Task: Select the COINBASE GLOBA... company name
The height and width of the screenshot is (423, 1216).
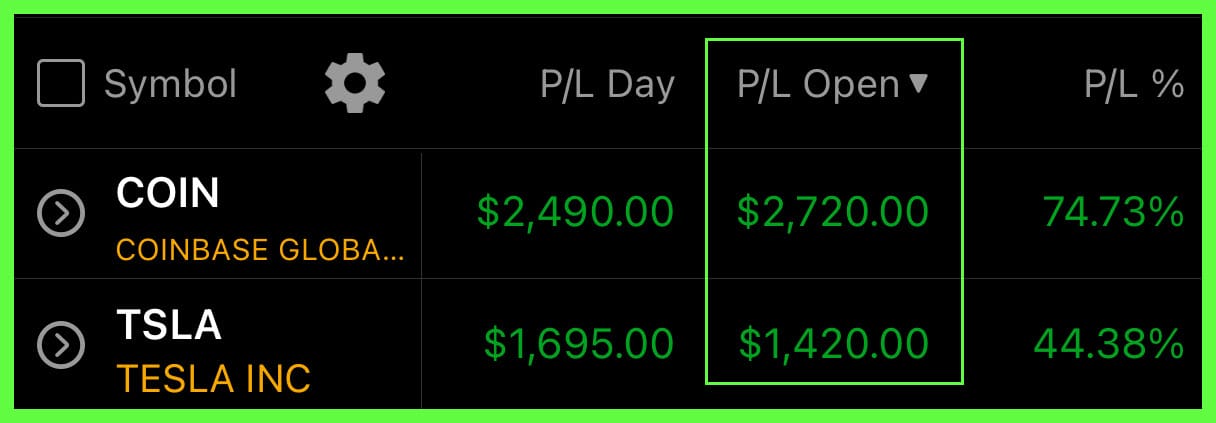Action: 260,249
